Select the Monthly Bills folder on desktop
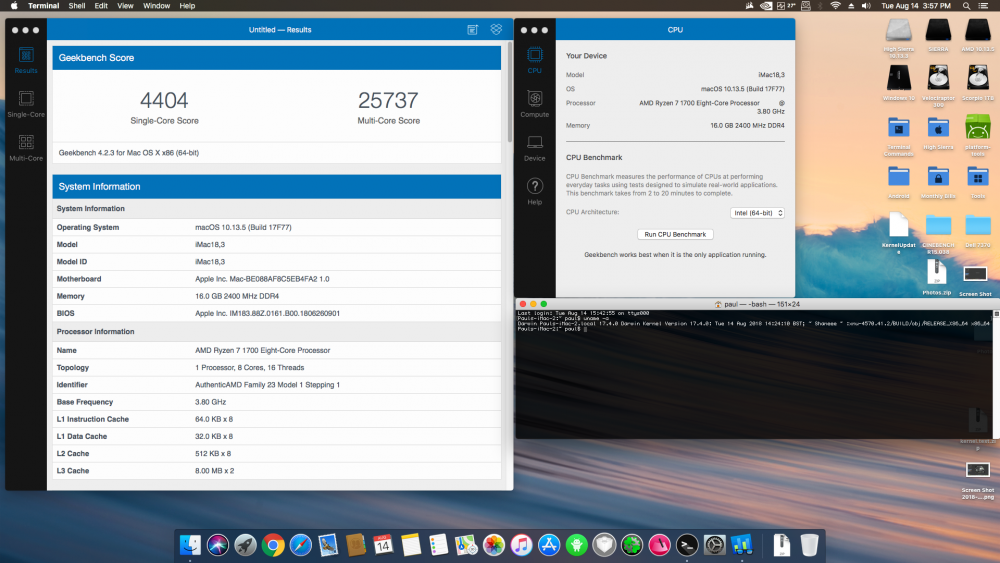The height and width of the screenshot is (563, 1000). pyautogui.click(x=938, y=182)
